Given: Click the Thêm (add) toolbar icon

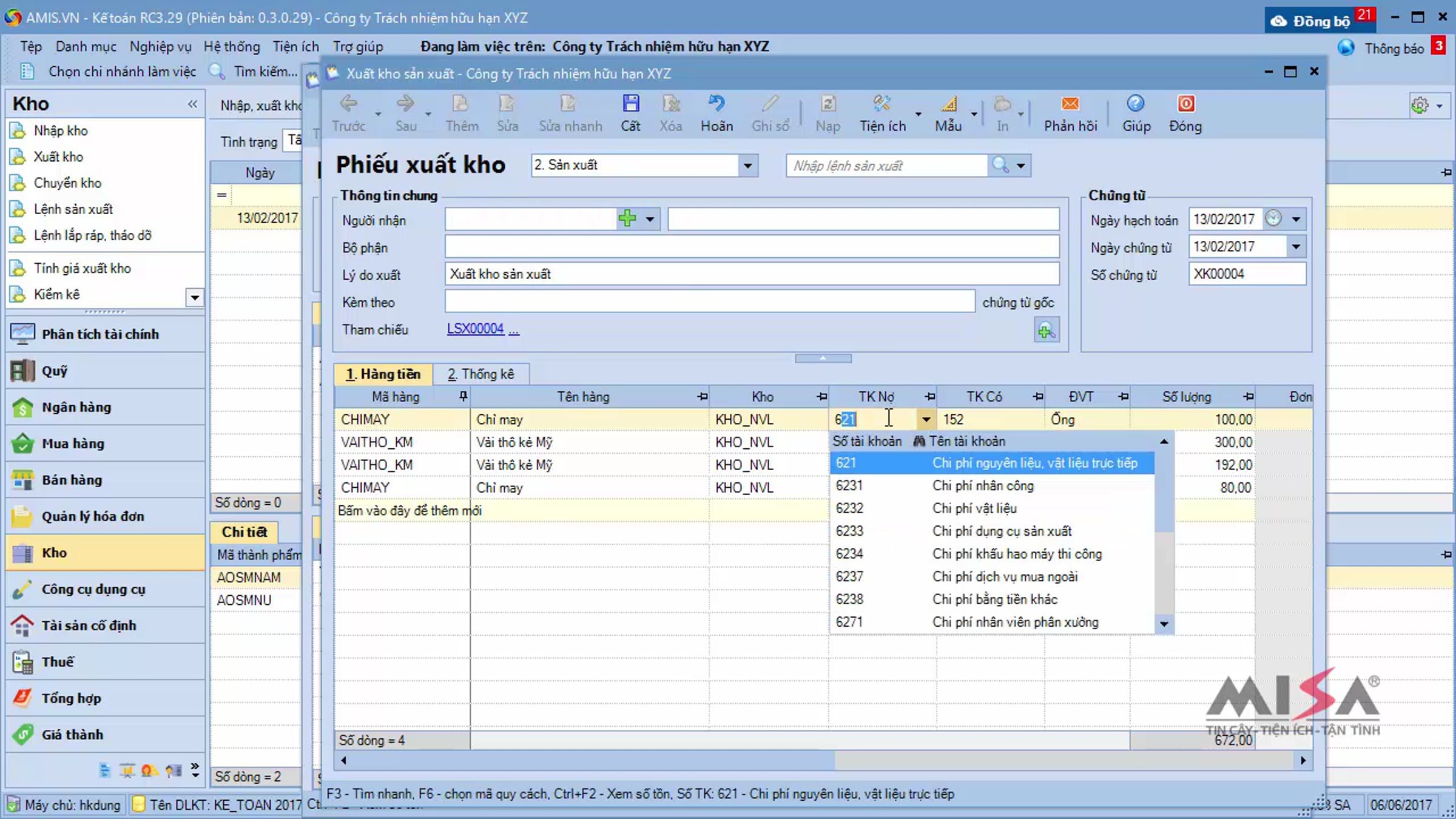Looking at the screenshot, I should coord(461,104).
